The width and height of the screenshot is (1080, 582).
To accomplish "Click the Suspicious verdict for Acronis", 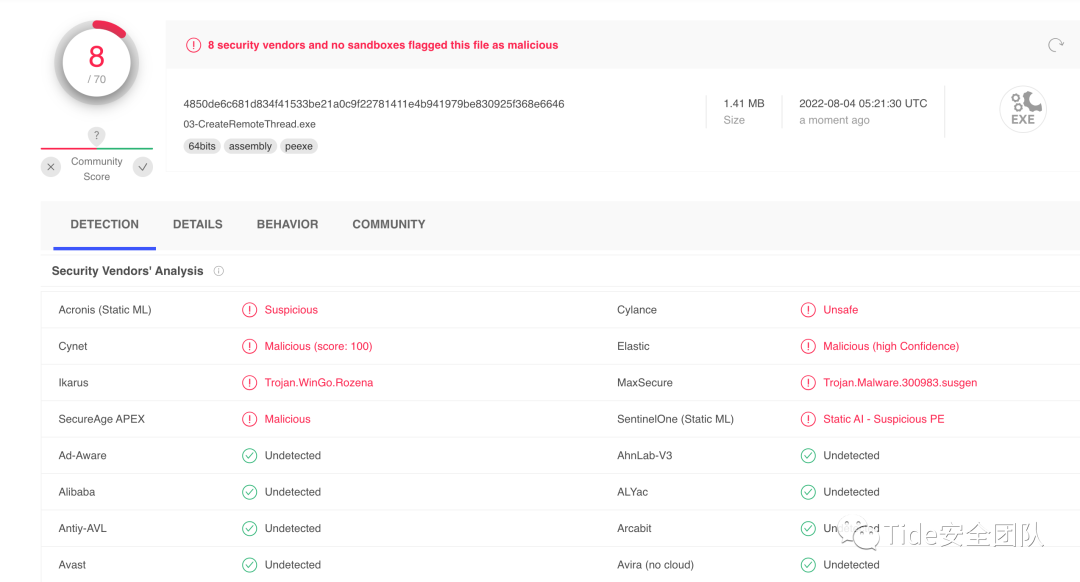I will (x=291, y=310).
